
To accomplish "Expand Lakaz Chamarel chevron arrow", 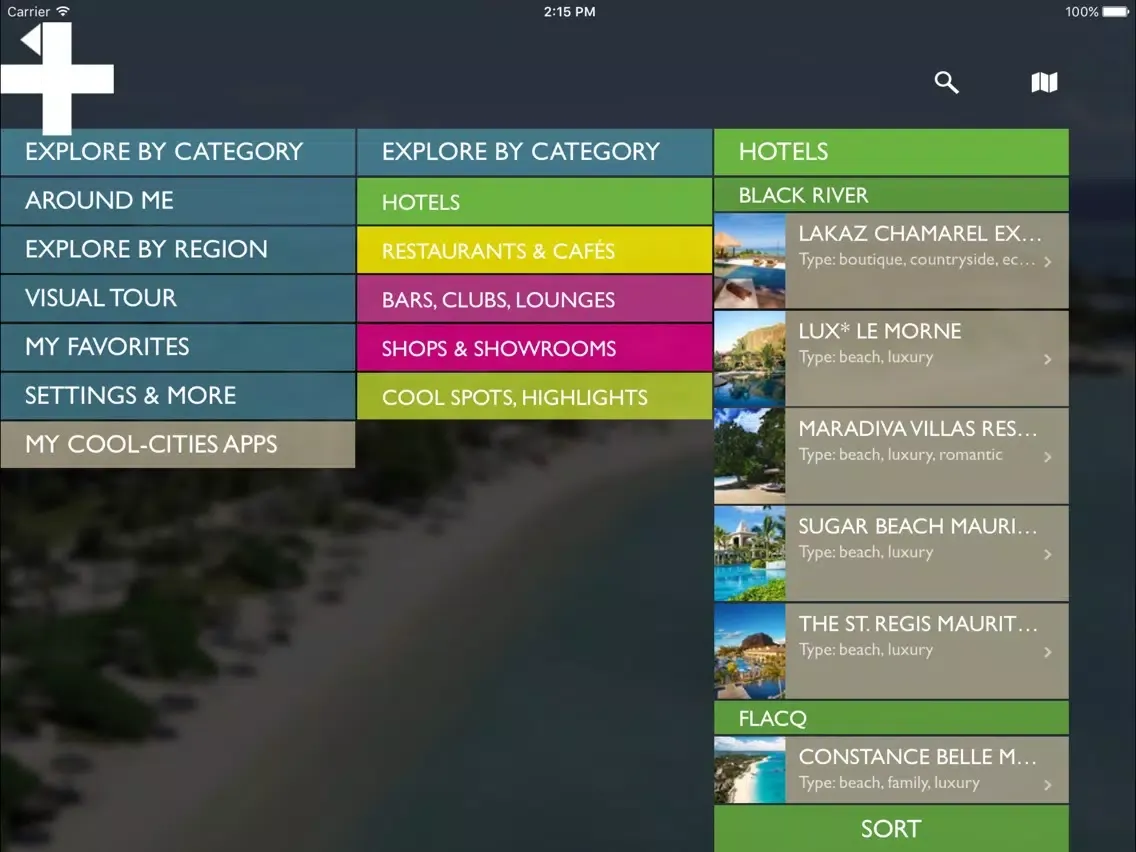I will 1048,262.
